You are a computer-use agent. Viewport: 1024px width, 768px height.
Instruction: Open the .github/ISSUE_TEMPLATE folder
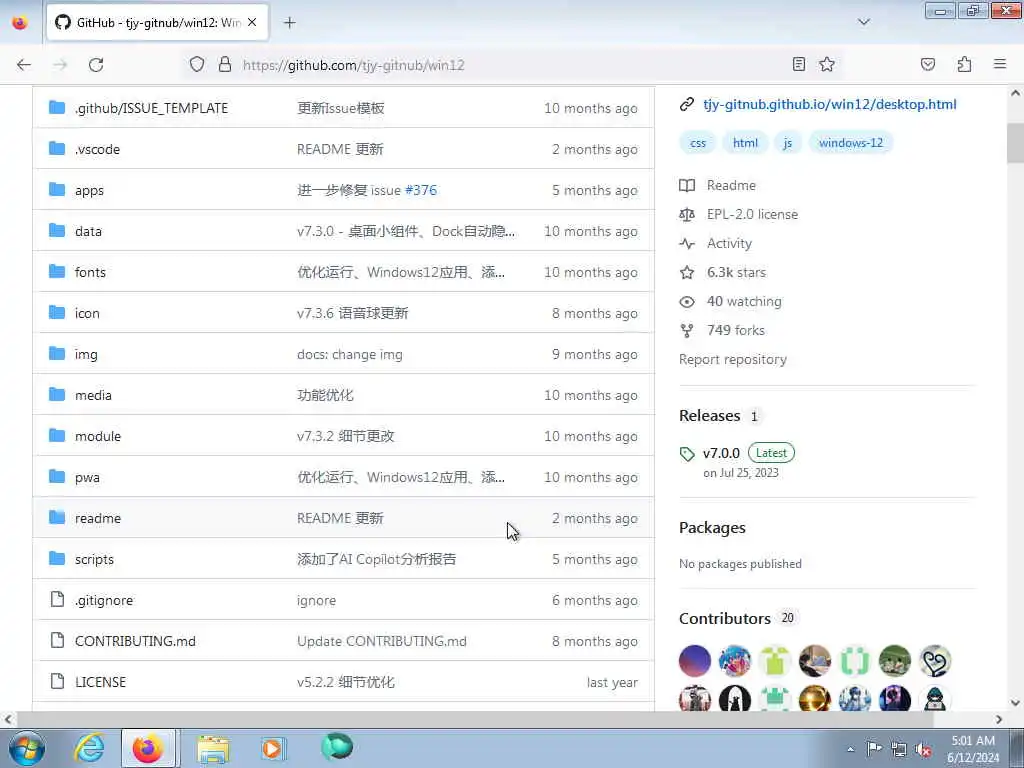point(151,108)
